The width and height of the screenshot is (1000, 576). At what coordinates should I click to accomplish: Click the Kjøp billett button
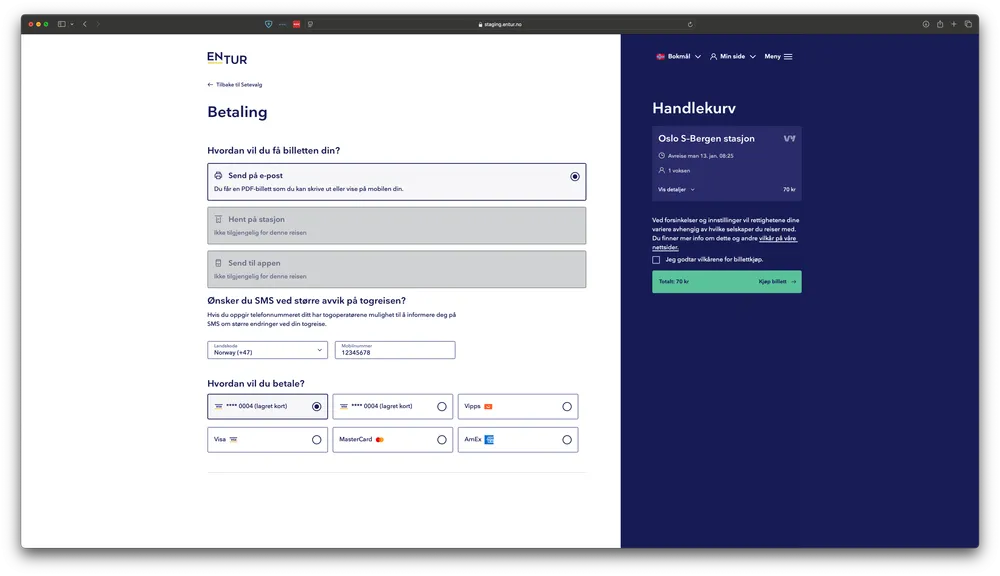(x=777, y=282)
